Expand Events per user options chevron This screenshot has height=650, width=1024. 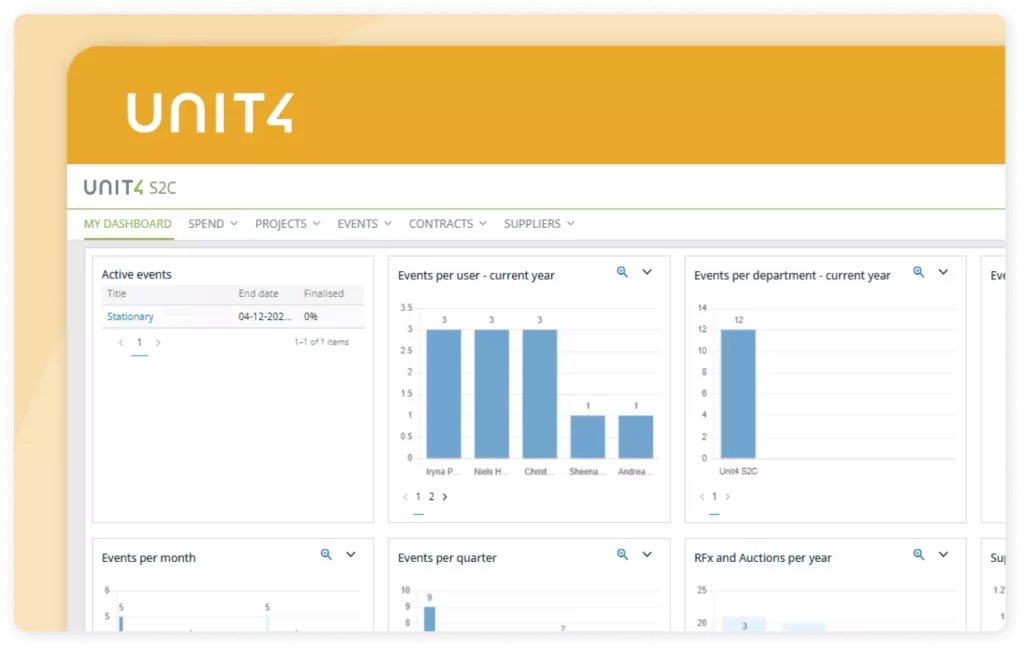point(647,272)
